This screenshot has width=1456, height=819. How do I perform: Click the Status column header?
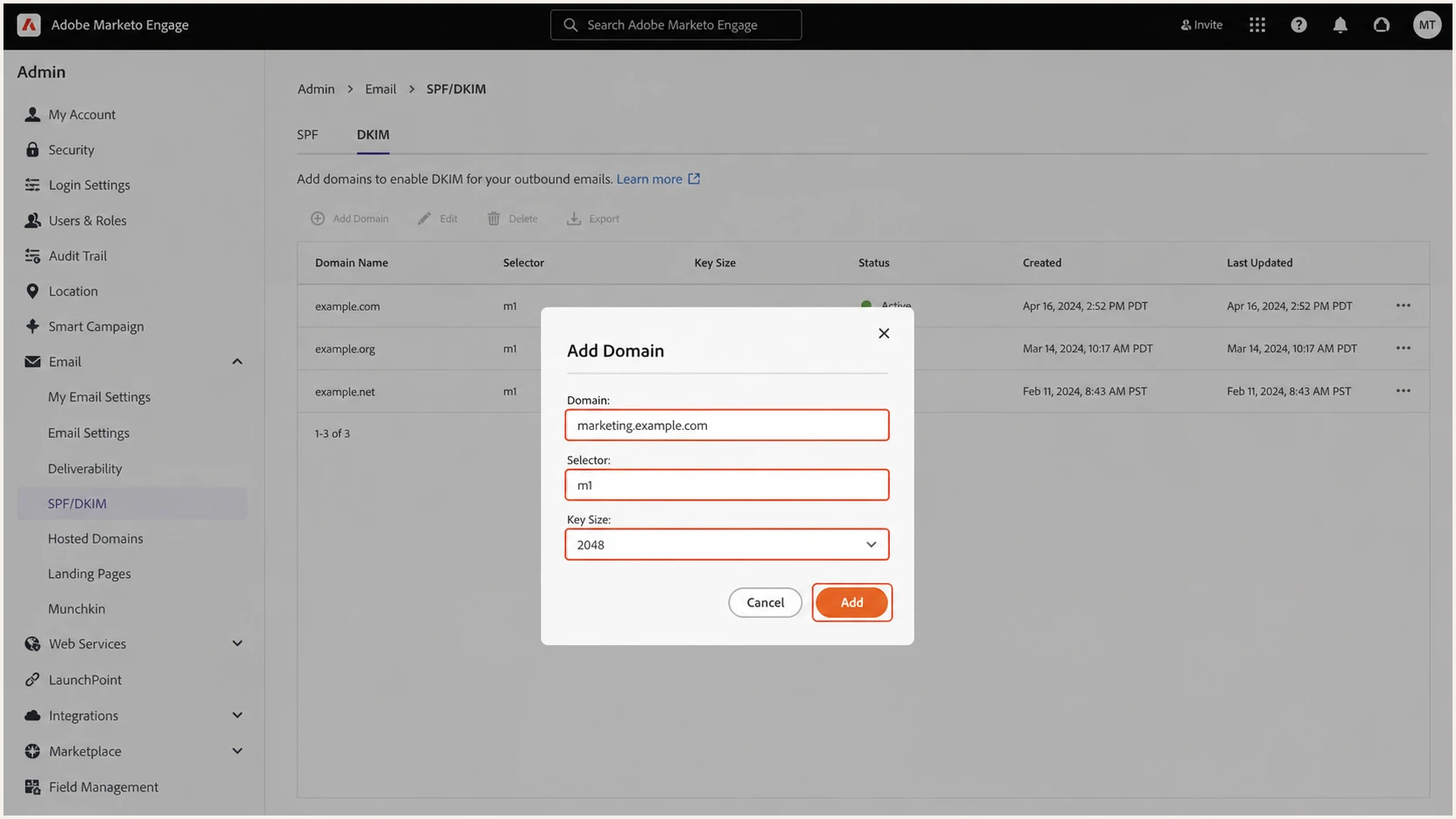(x=873, y=263)
